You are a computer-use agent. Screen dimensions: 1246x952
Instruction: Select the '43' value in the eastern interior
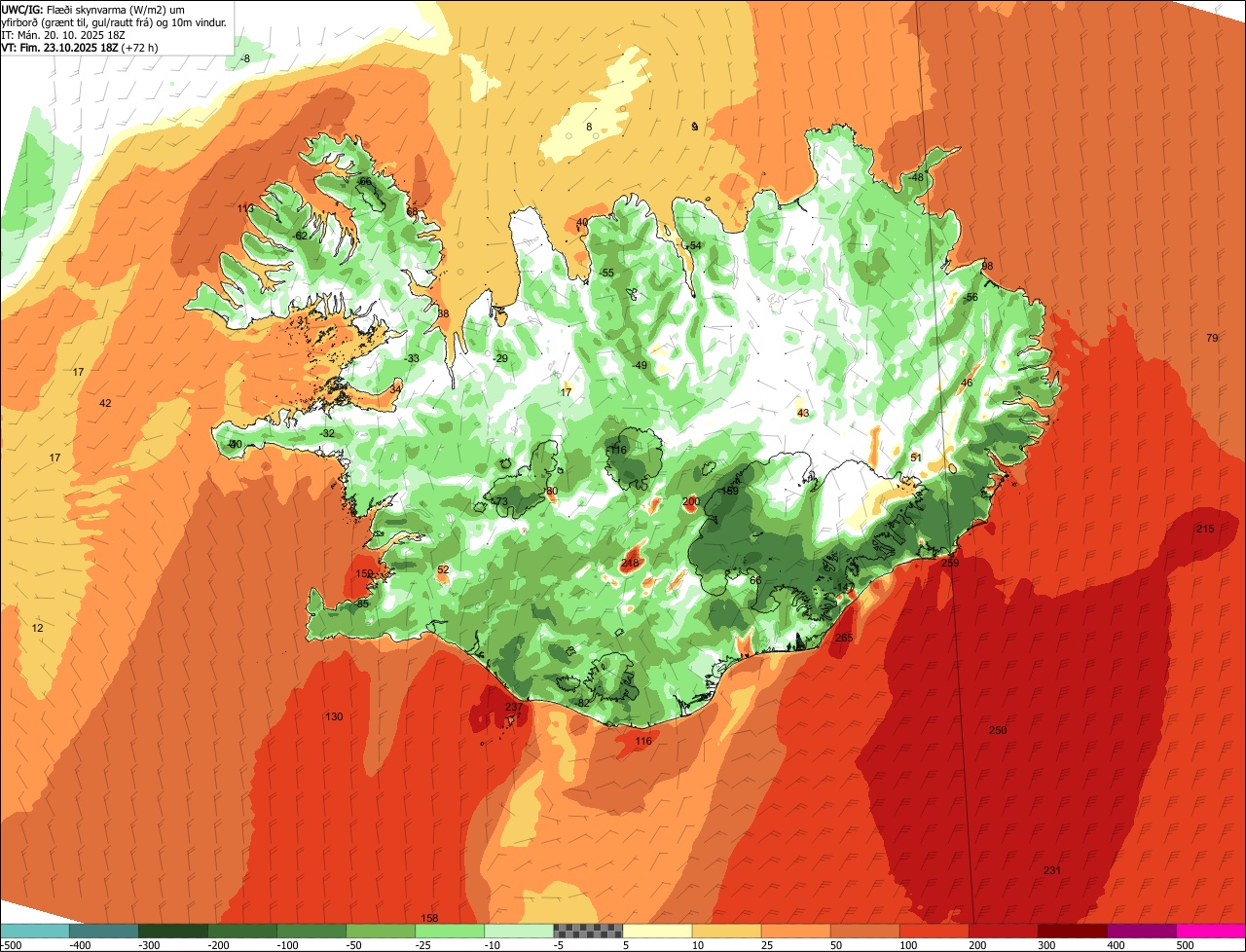(x=803, y=413)
